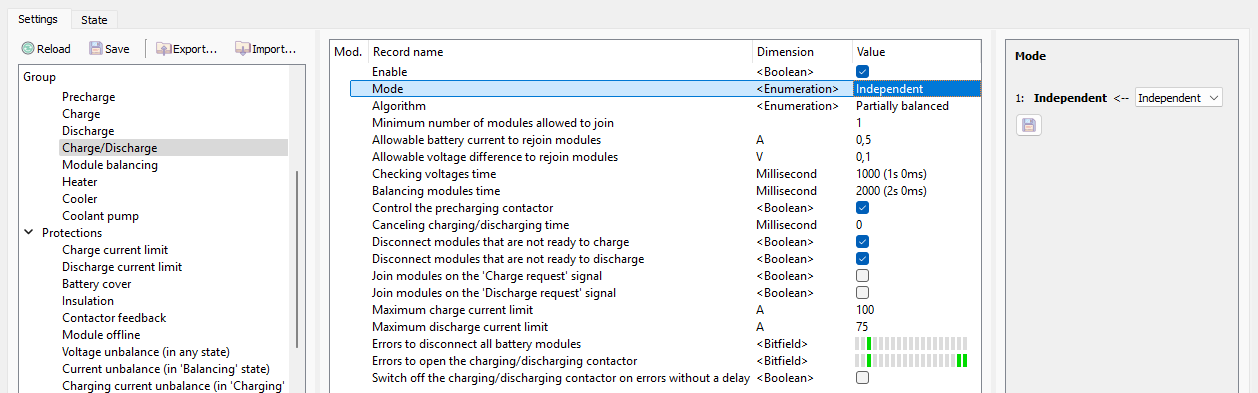Viewport: 1258px width, 393px height.
Task: Select Charging current unbalance item
Action: tap(173, 386)
